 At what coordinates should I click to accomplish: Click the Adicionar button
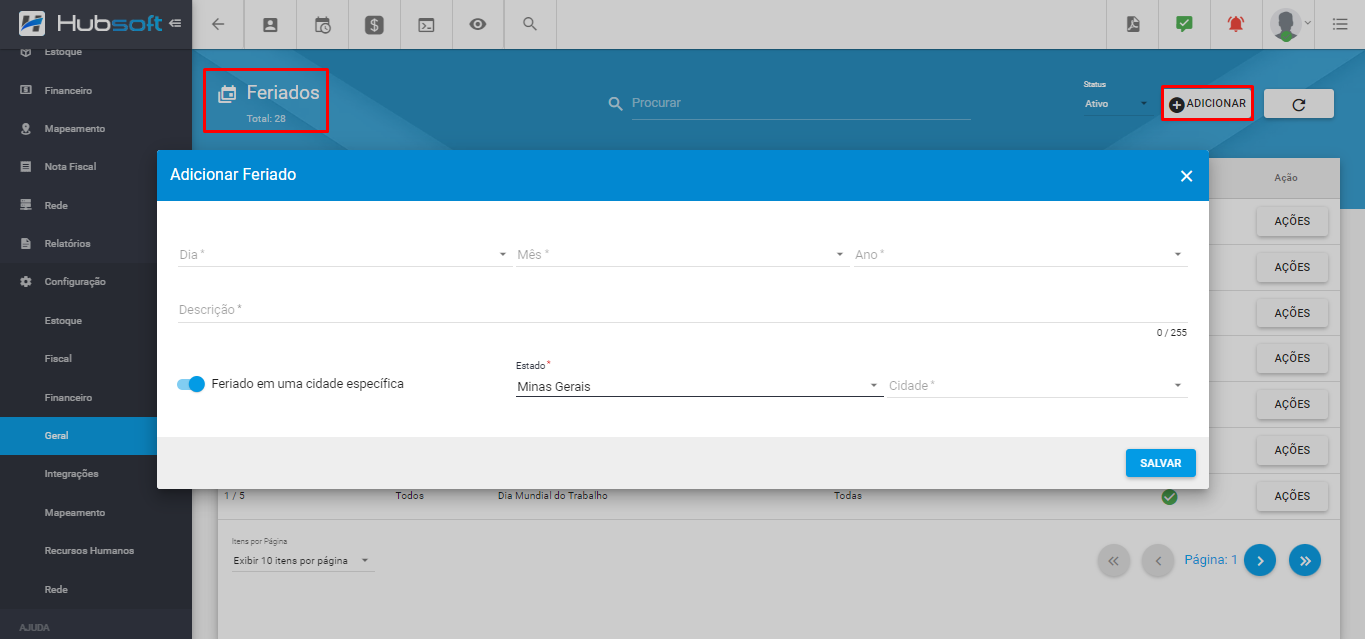pos(1207,104)
